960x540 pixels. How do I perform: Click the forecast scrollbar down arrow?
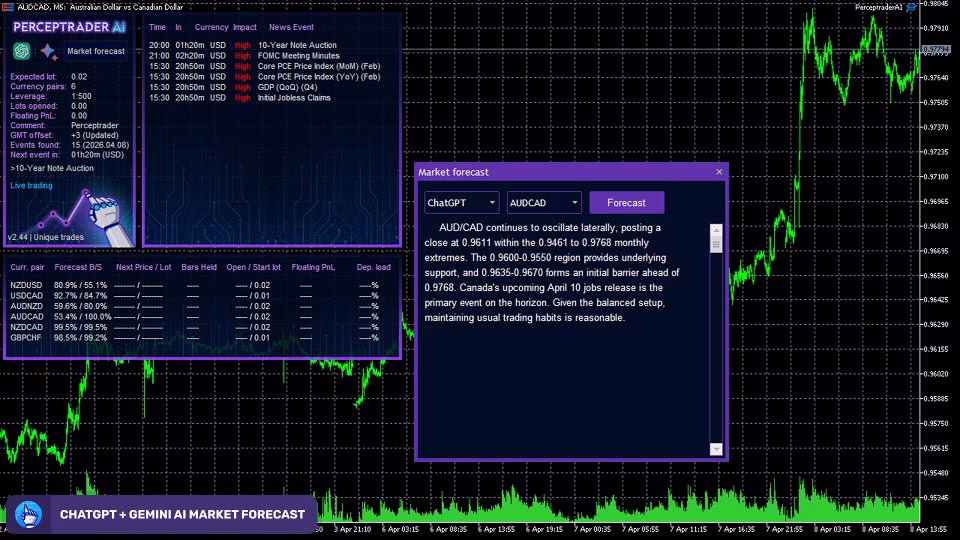point(716,449)
